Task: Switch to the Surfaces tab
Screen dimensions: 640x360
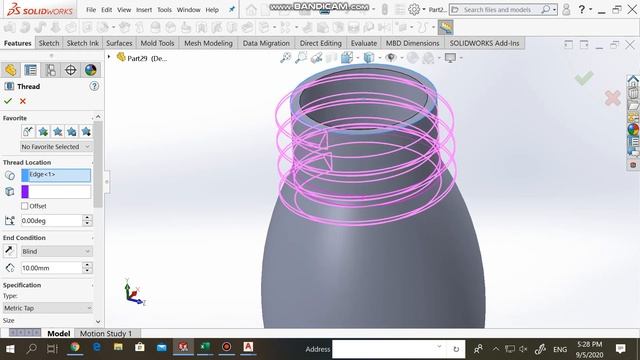Action: [x=119, y=43]
